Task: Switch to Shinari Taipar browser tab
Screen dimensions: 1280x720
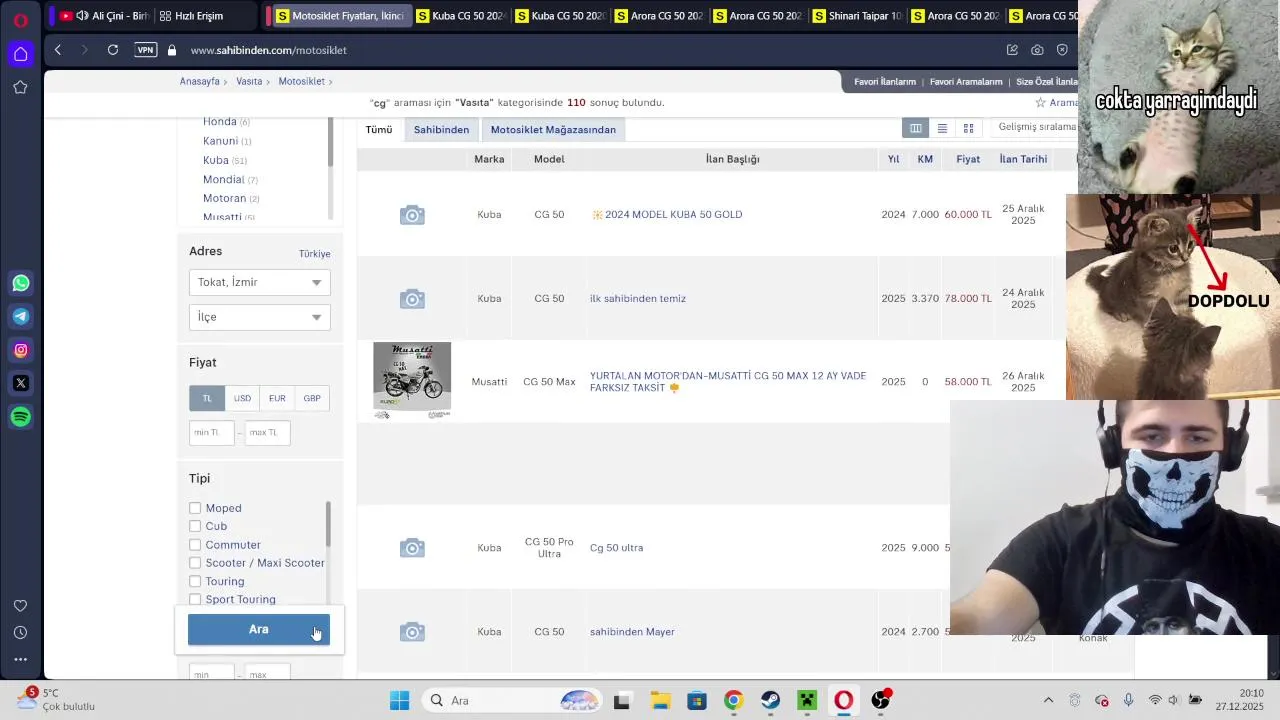Action: 856,16
